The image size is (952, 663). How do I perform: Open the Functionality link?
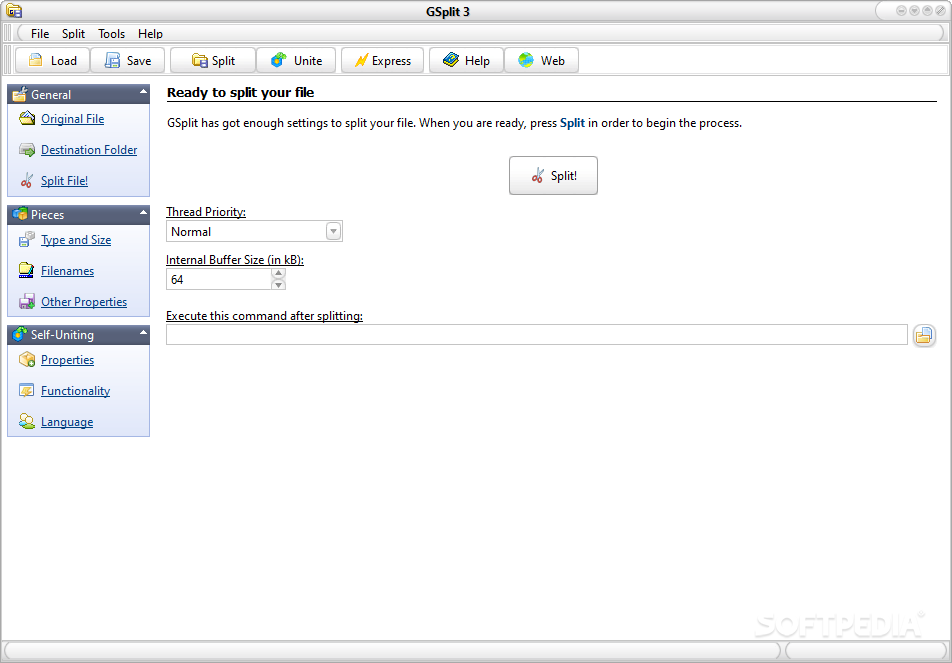click(75, 391)
